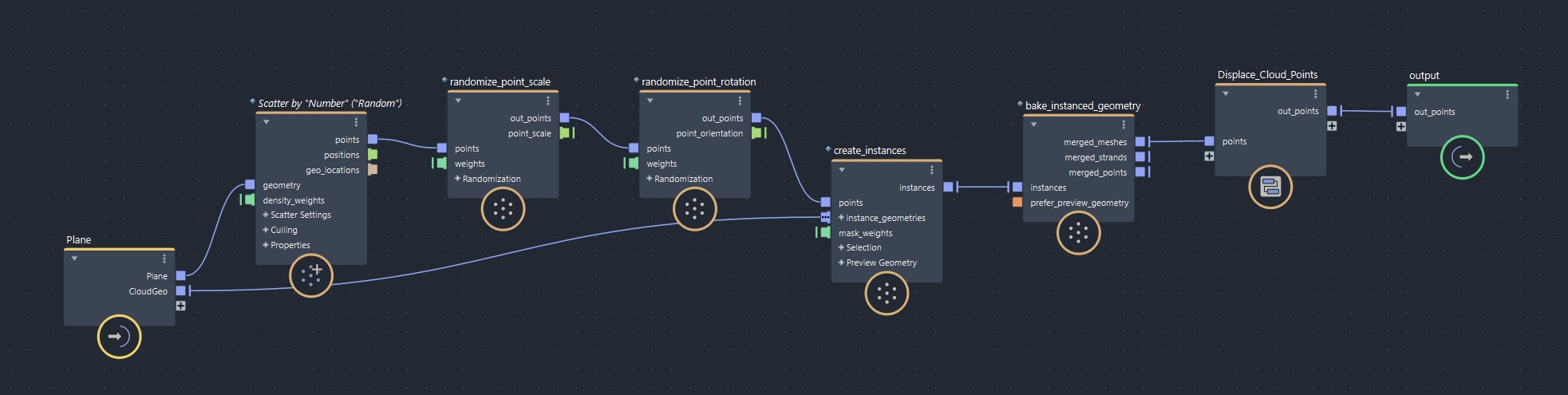The width and height of the screenshot is (1568, 395).
Task: Open create_instances three-dot menu
Action: click(x=931, y=170)
